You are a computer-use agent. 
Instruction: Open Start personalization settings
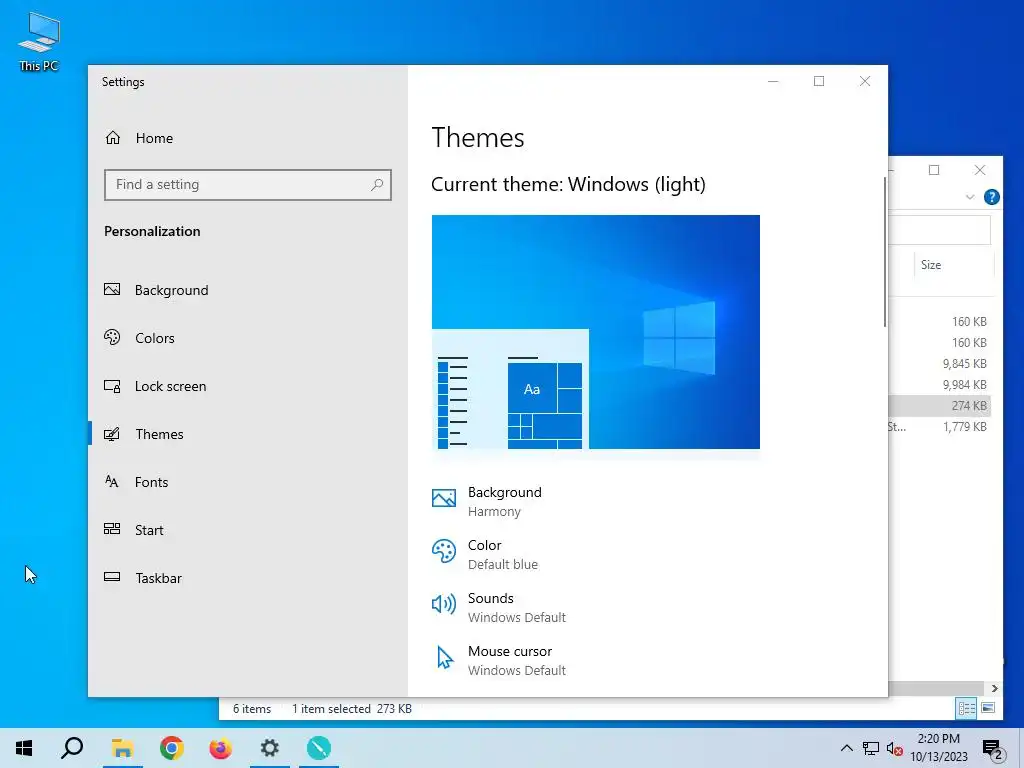(133, 530)
